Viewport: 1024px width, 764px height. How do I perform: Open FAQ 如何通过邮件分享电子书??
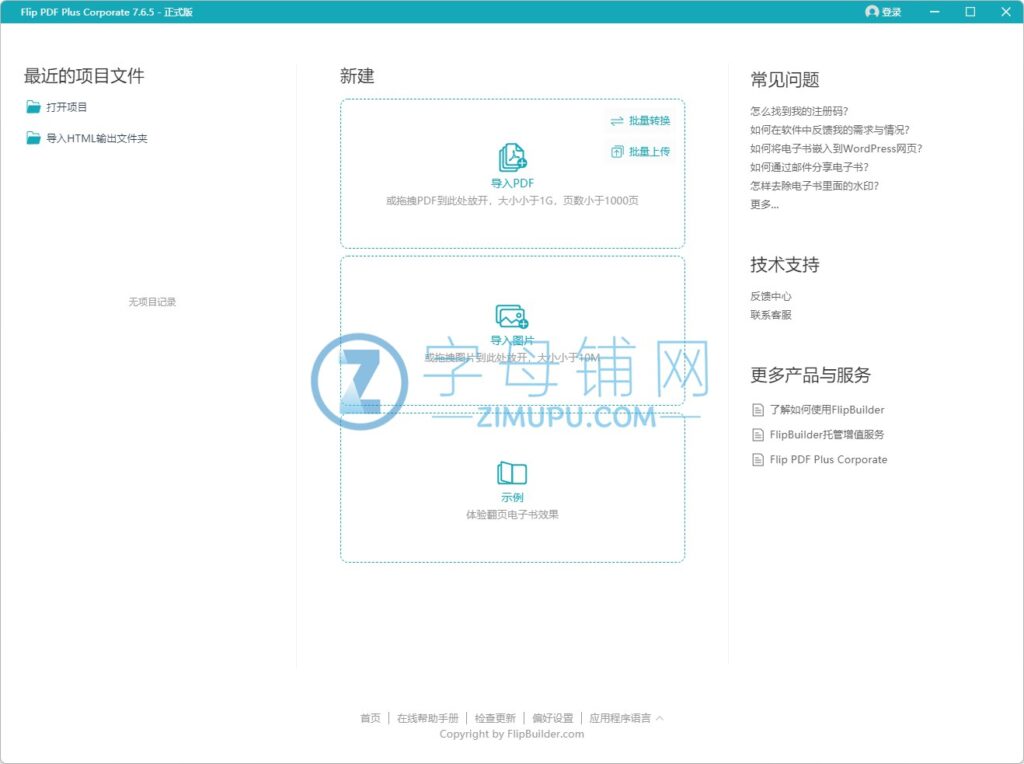(x=810, y=167)
